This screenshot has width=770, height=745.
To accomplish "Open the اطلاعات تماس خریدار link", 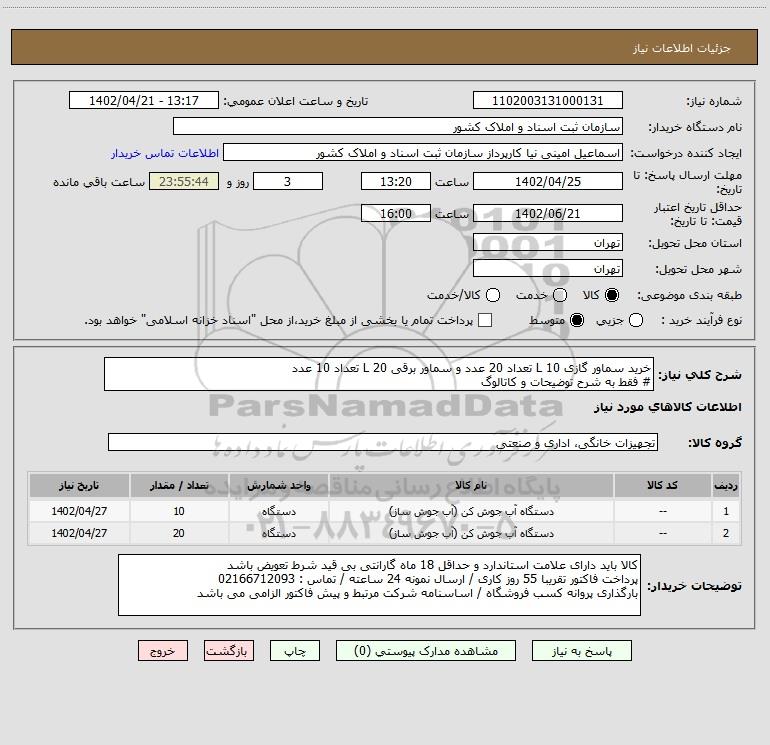I will [165, 153].
